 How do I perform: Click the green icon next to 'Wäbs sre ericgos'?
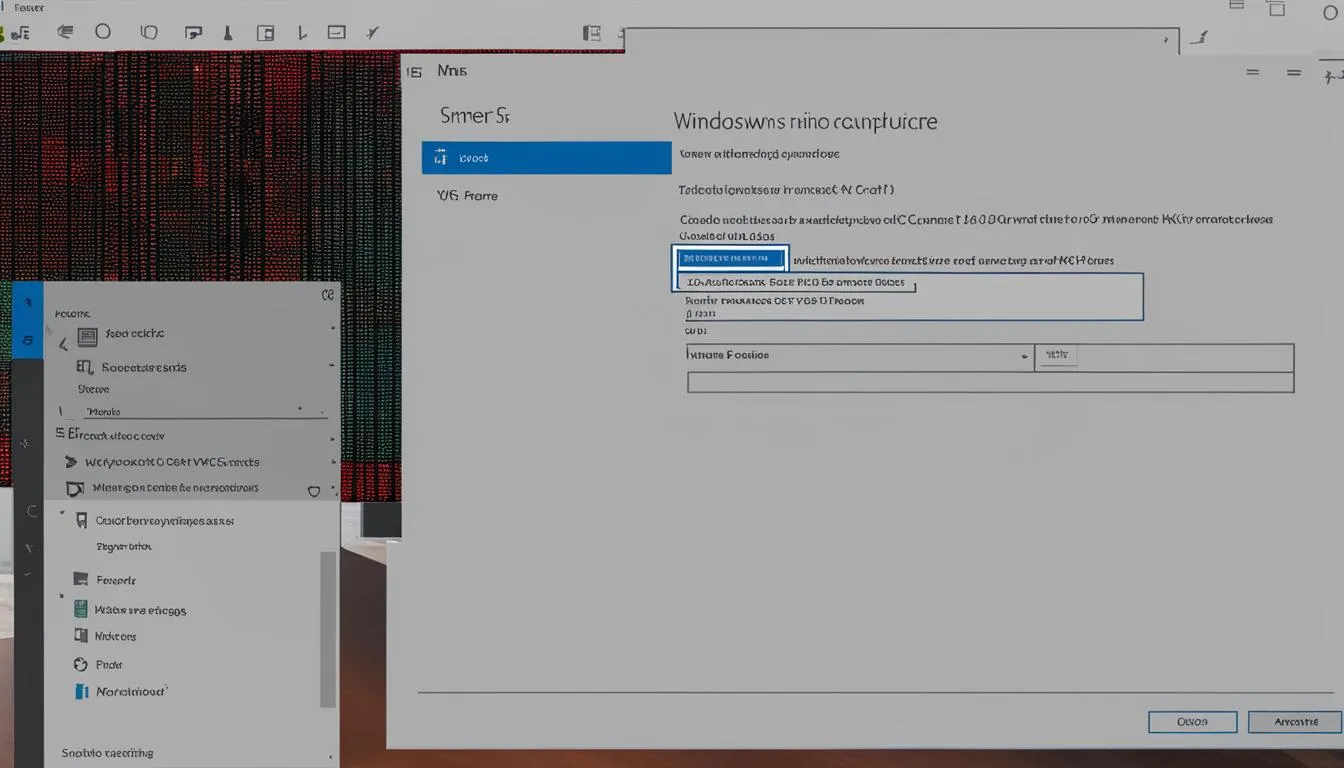point(81,609)
